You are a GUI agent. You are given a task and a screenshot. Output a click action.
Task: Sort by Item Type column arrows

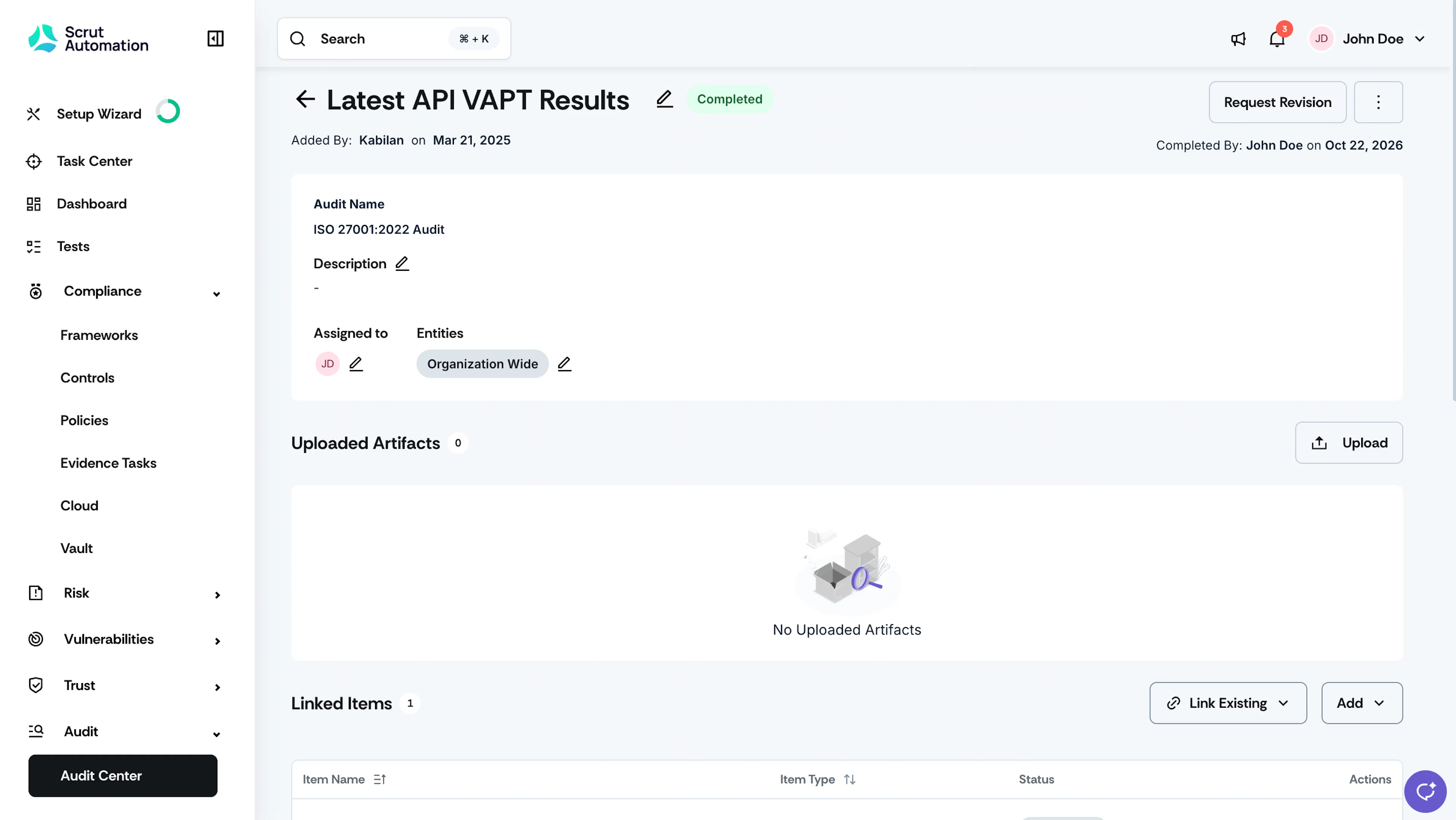(849, 779)
